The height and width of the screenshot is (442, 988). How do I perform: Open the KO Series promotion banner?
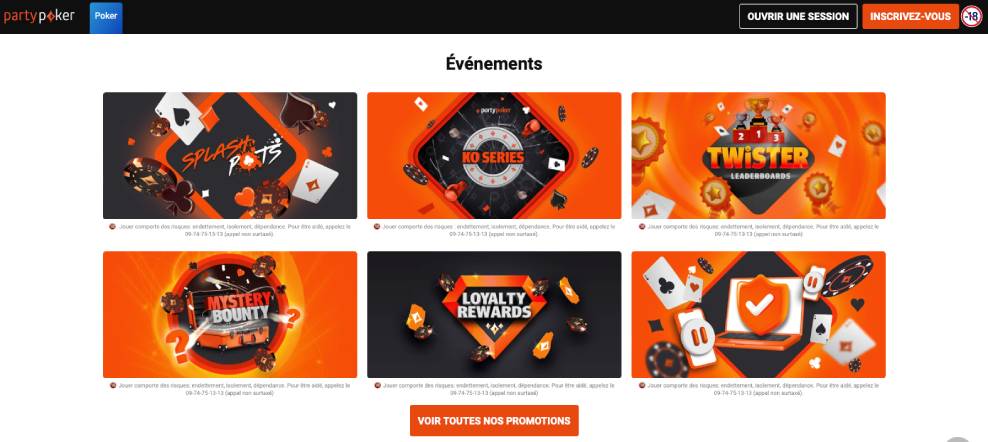(x=494, y=156)
